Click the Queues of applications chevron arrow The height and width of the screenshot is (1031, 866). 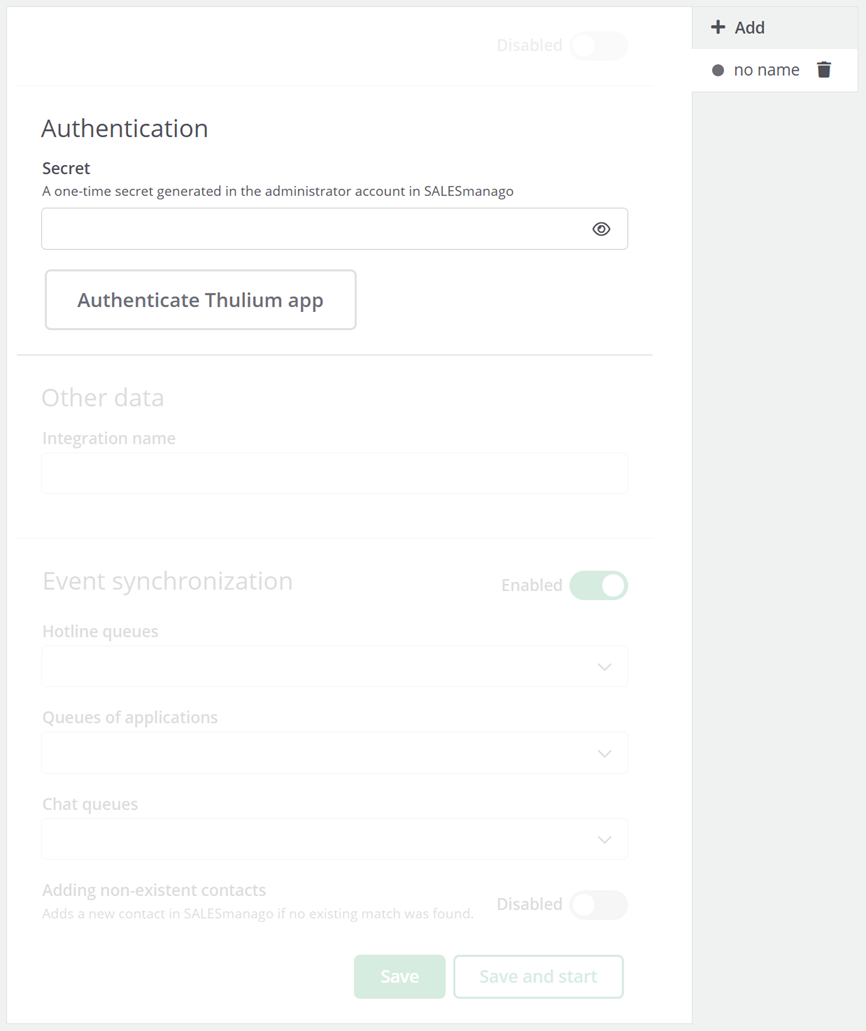point(604,754)
